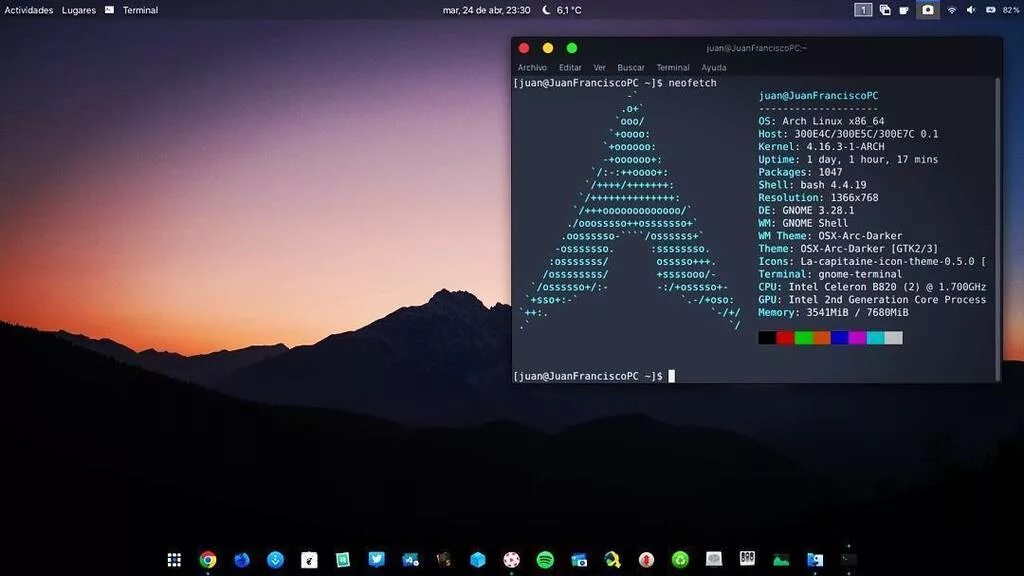Open the Lugares places menu

coord(78,10)
